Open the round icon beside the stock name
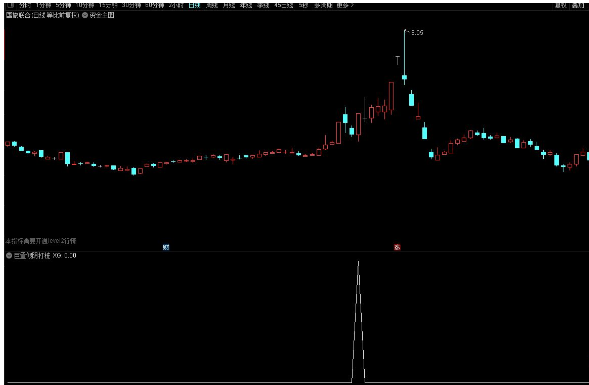The height and width of the screenshot is (385, 589). coord(85,15)
